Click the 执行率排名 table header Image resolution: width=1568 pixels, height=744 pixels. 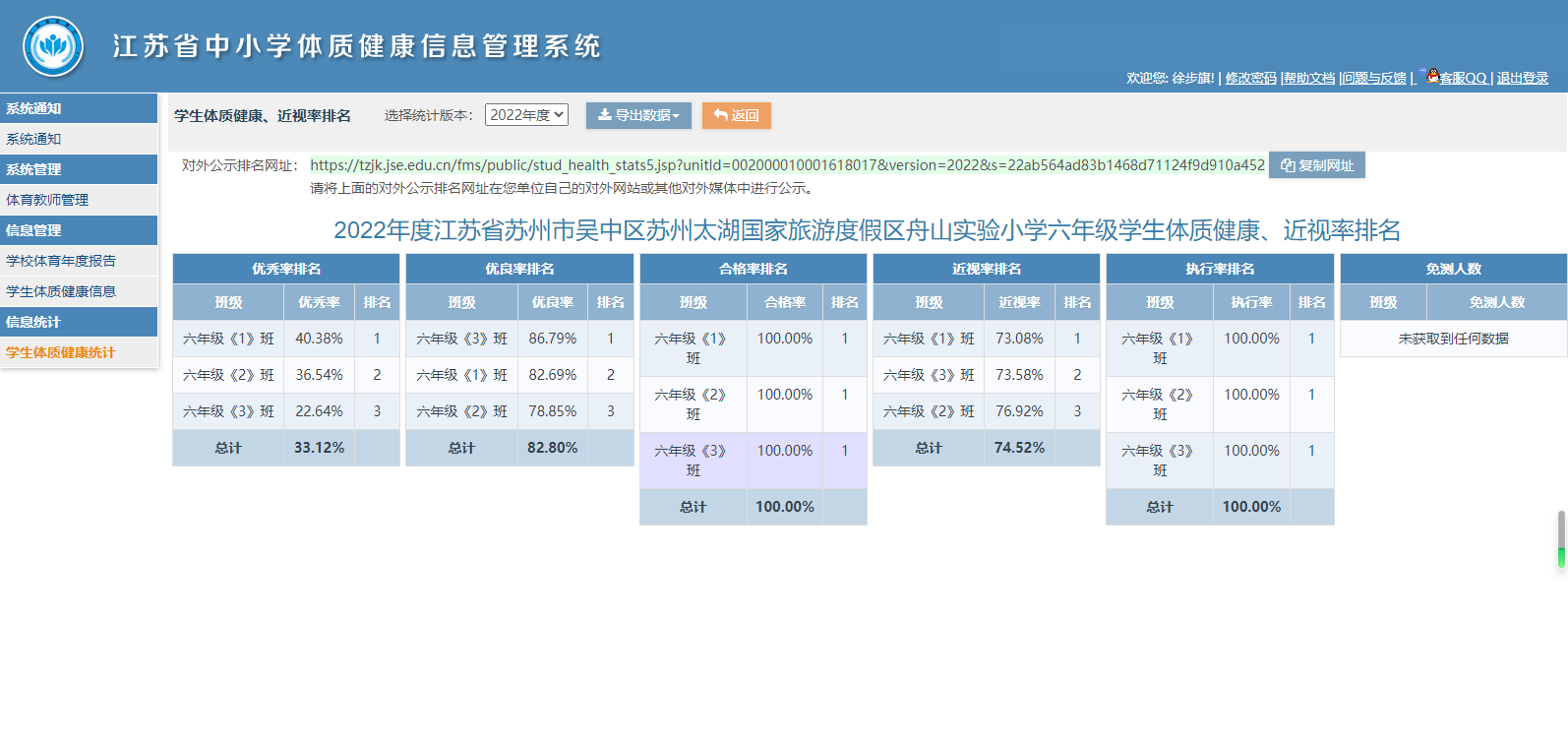click(x=1220, y=269)
